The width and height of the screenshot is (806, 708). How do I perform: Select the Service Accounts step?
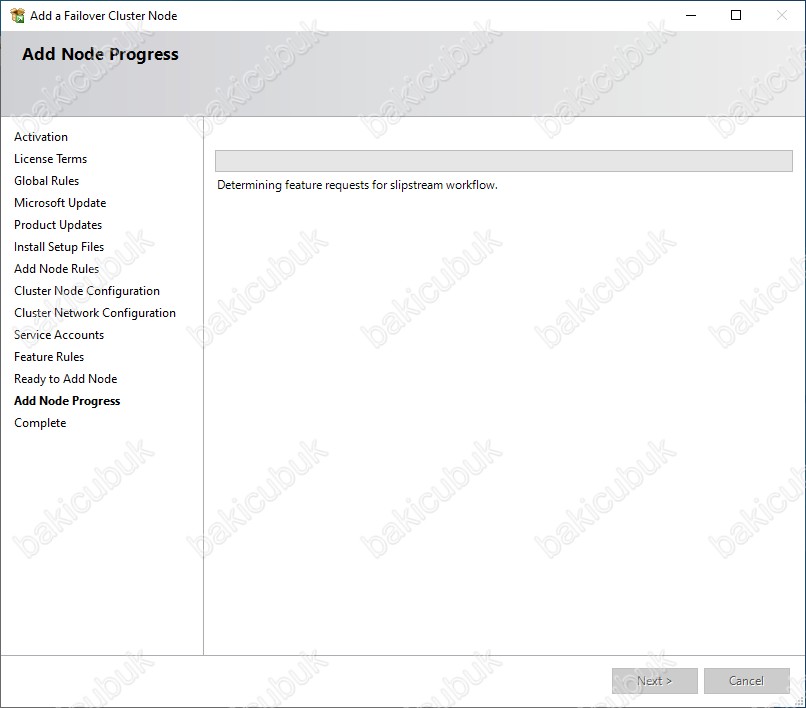tap(59, 335)
